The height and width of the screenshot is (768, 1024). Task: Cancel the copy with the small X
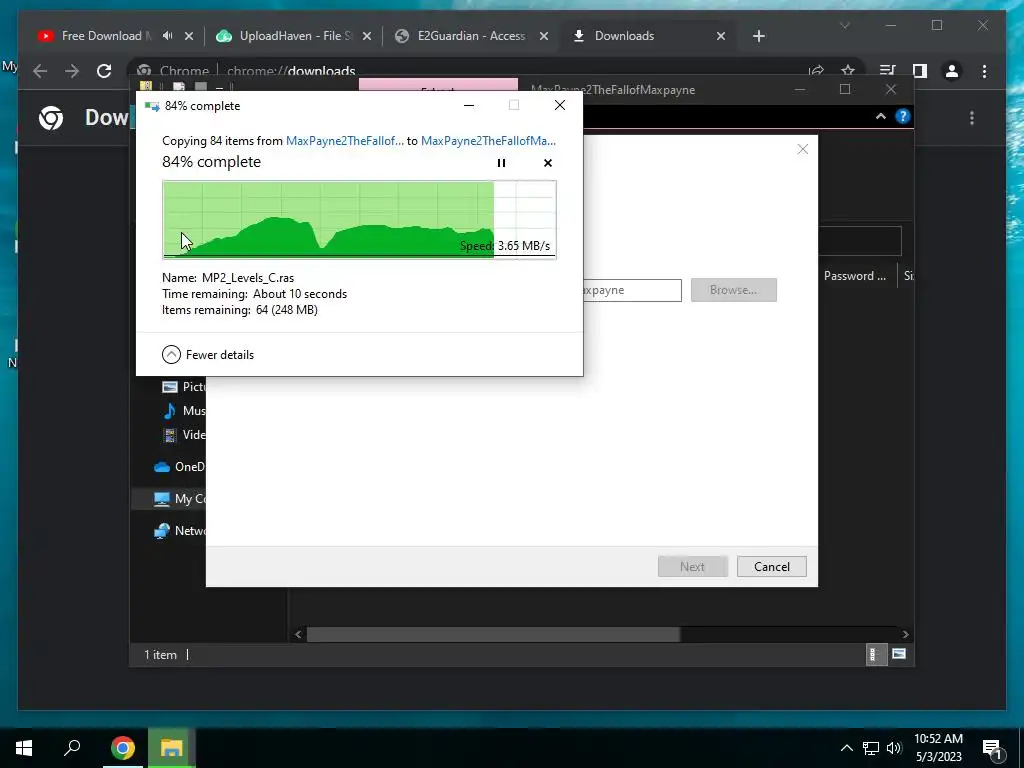548,163
